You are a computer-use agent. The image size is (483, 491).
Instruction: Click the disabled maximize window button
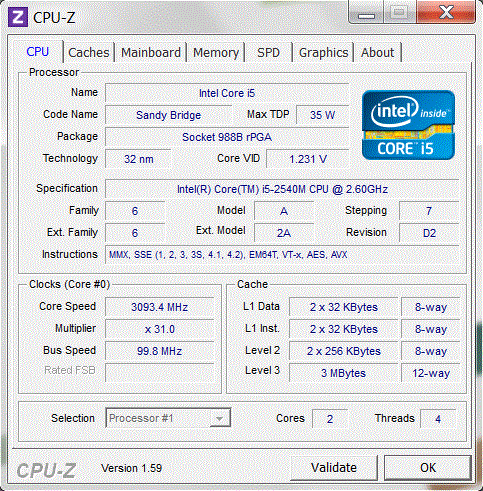coord(399,12)
